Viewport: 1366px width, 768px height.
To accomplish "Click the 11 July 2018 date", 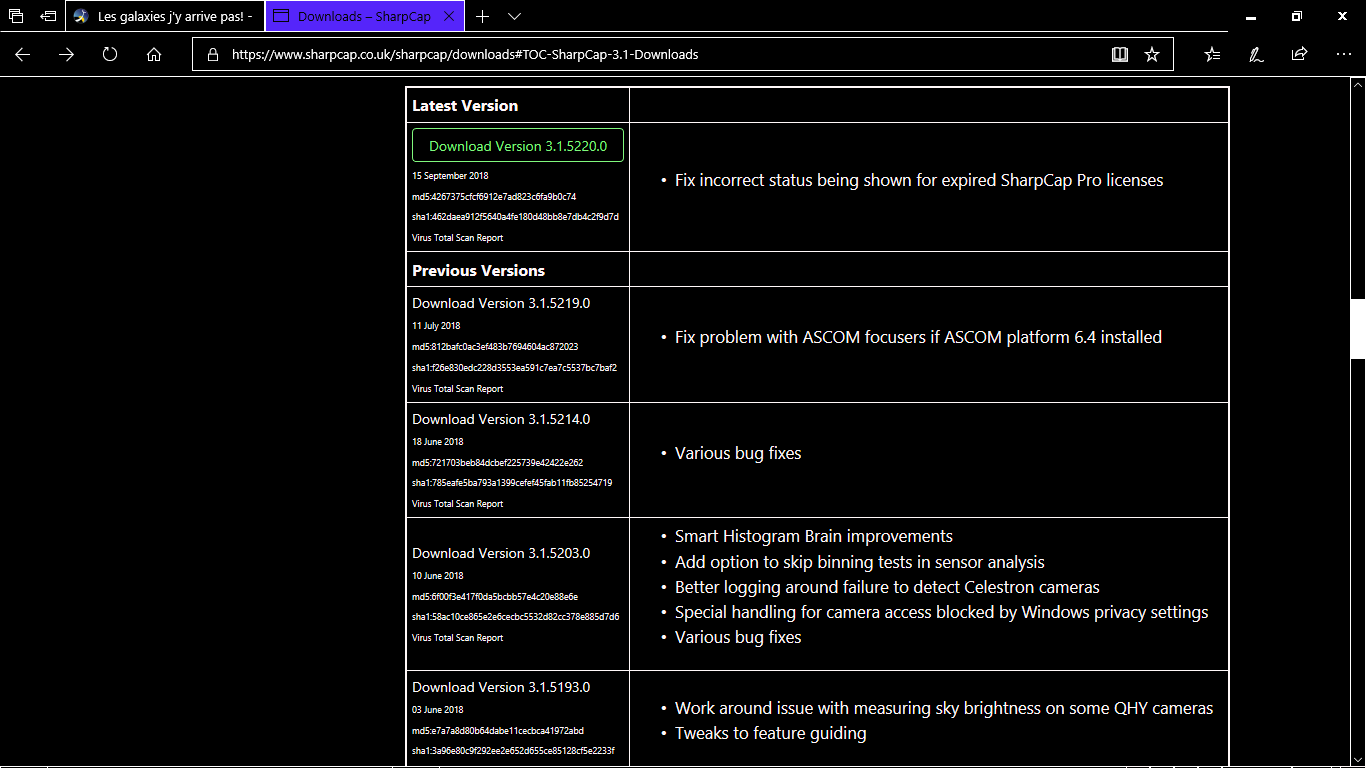I will [x=436, y=326].
